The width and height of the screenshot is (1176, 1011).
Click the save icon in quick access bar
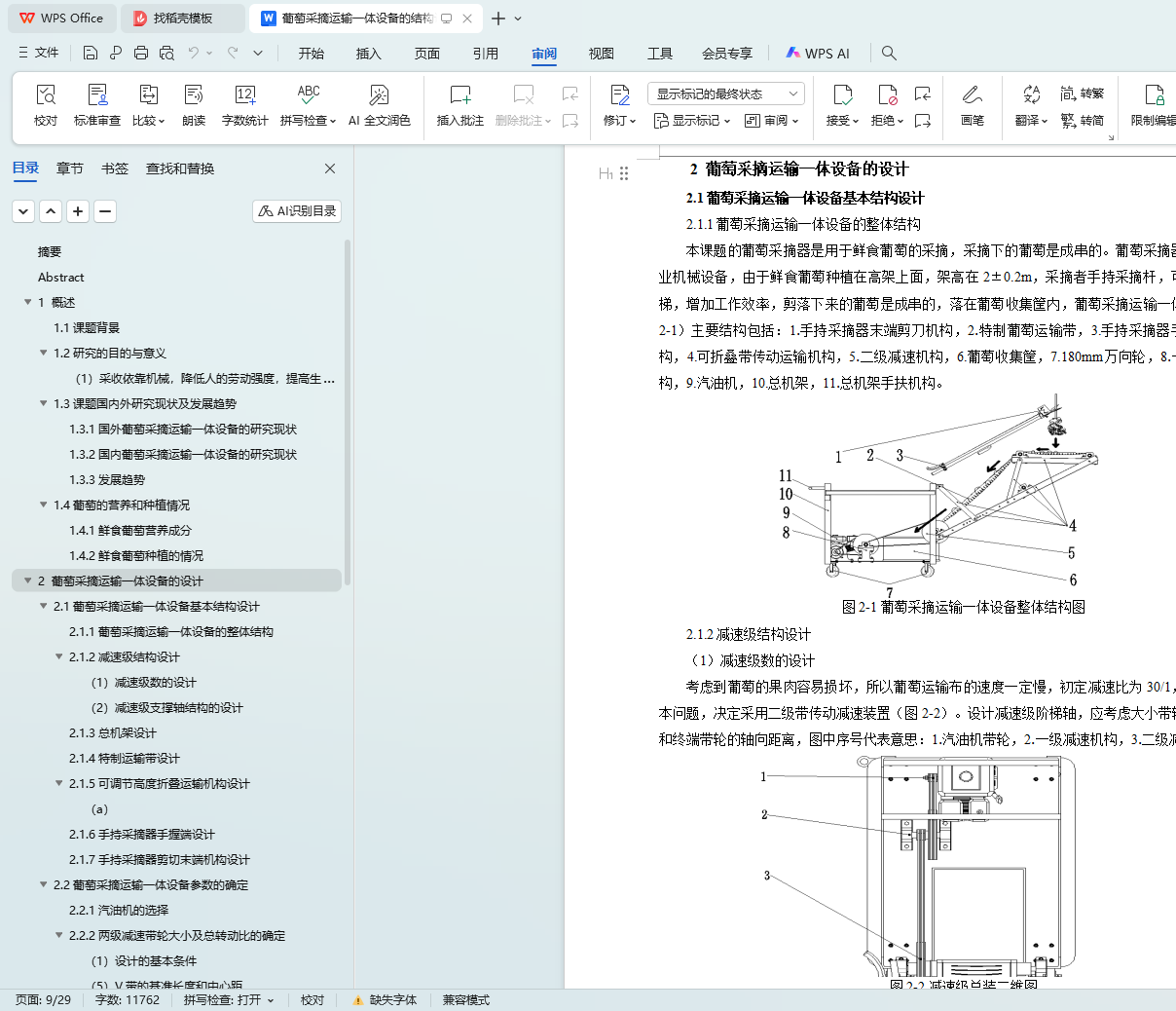tap(91, 53)
